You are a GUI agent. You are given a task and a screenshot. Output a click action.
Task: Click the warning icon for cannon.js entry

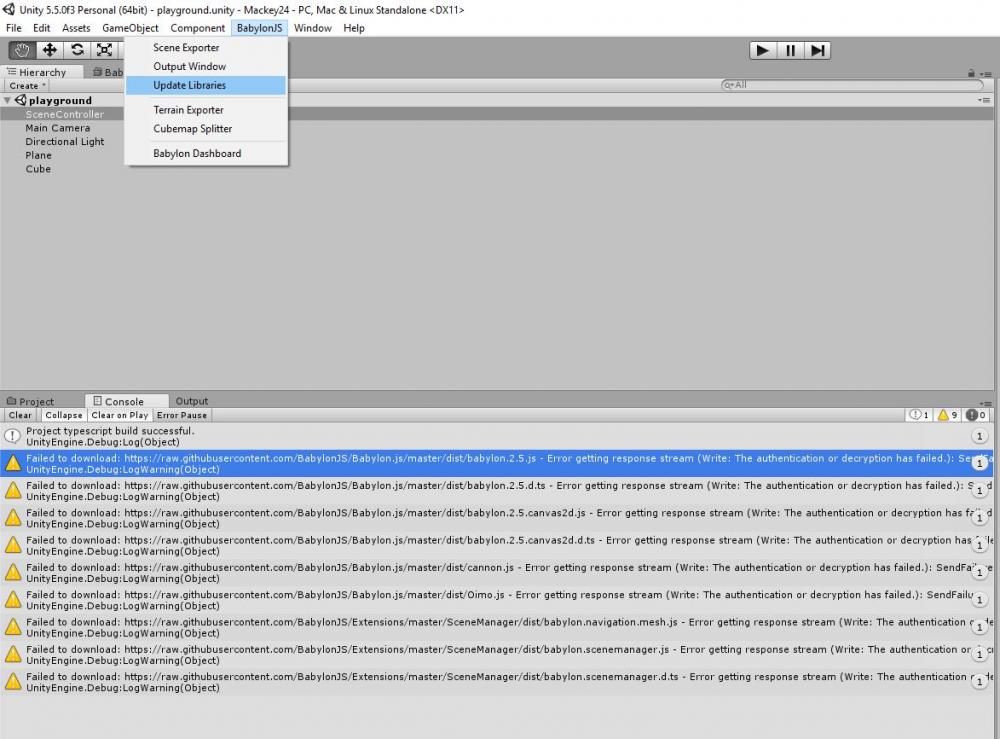coord(13,573)
